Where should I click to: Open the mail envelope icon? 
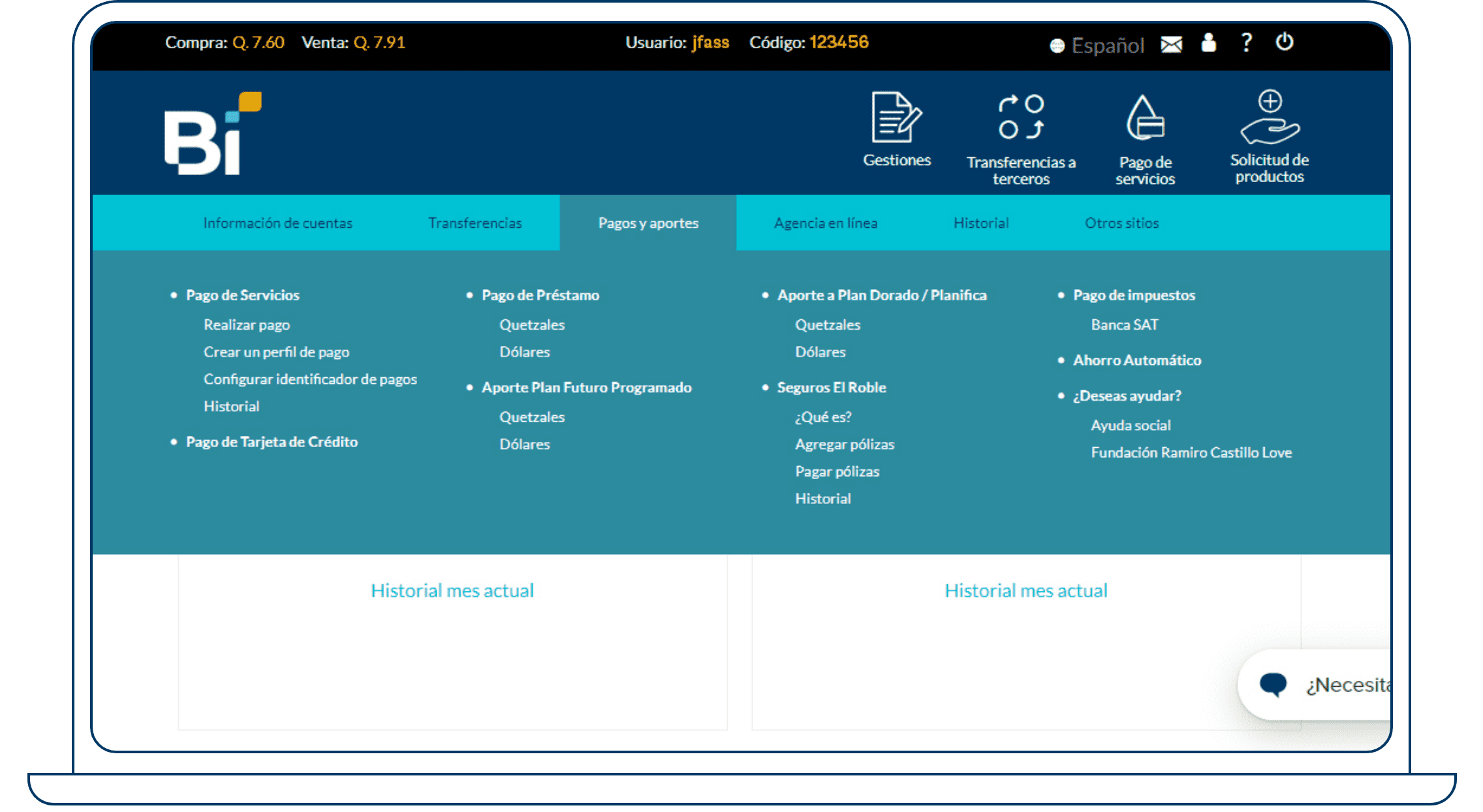(1172, 44)
